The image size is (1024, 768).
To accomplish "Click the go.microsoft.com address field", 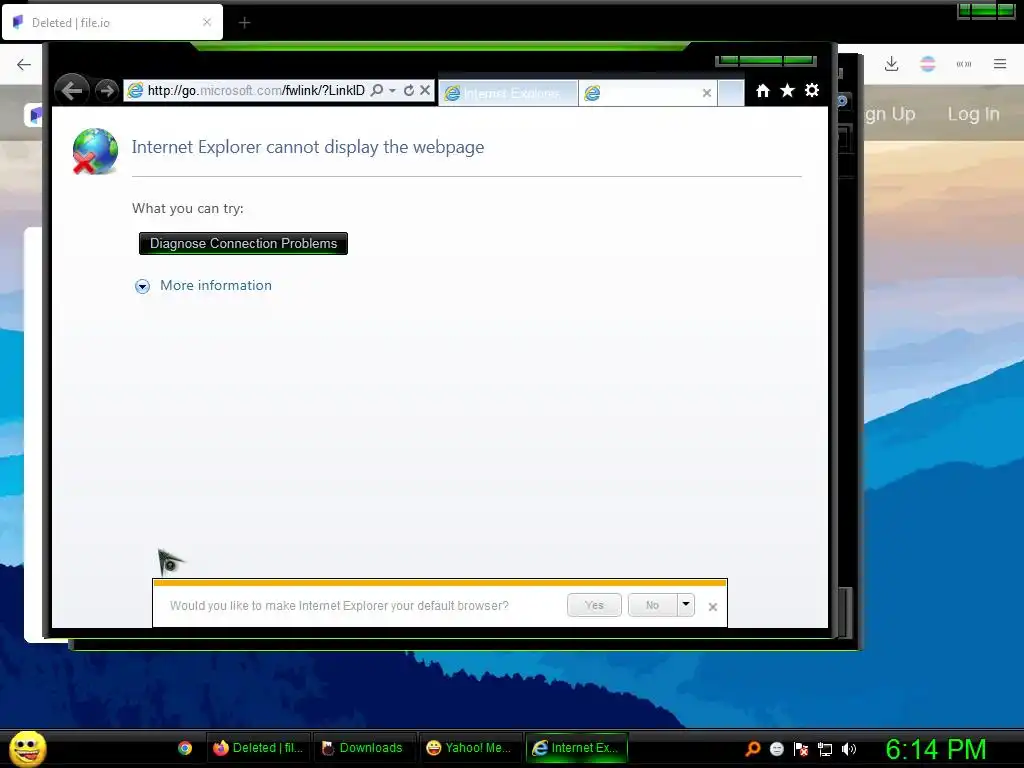I will tap(256, 90).
